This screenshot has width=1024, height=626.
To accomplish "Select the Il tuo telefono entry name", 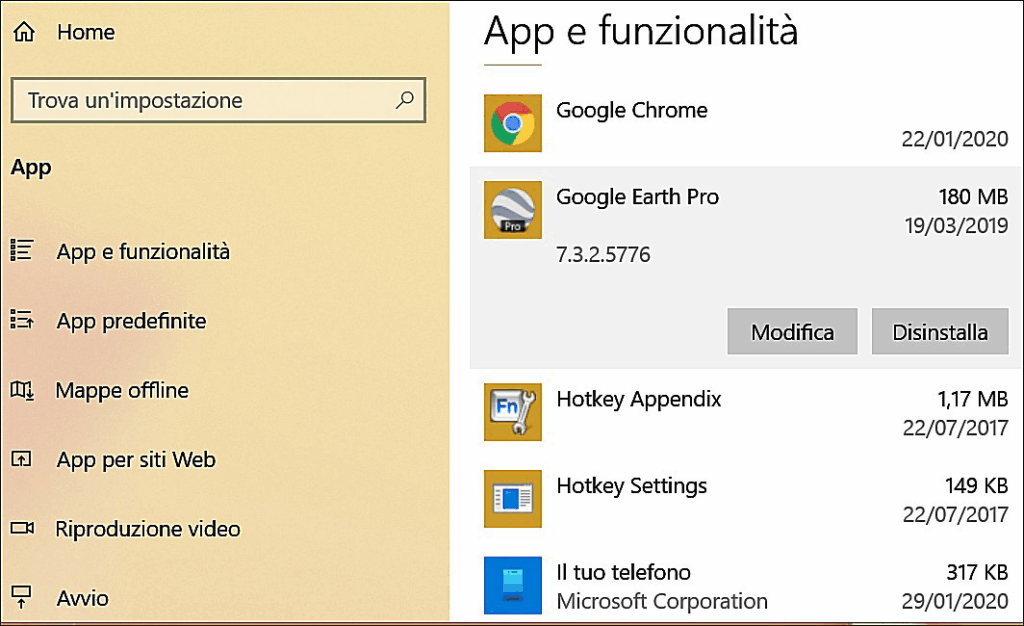I will point(623,573).
